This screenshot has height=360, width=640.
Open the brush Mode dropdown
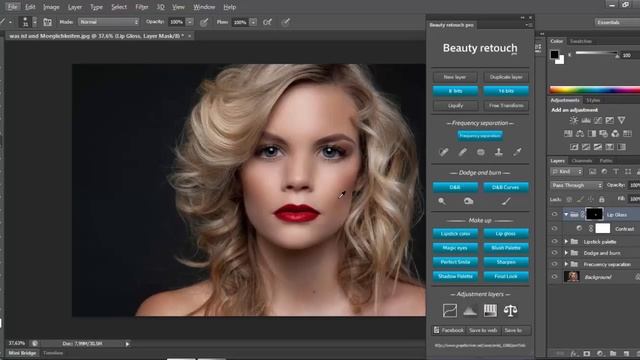click(x=109, y=22)
